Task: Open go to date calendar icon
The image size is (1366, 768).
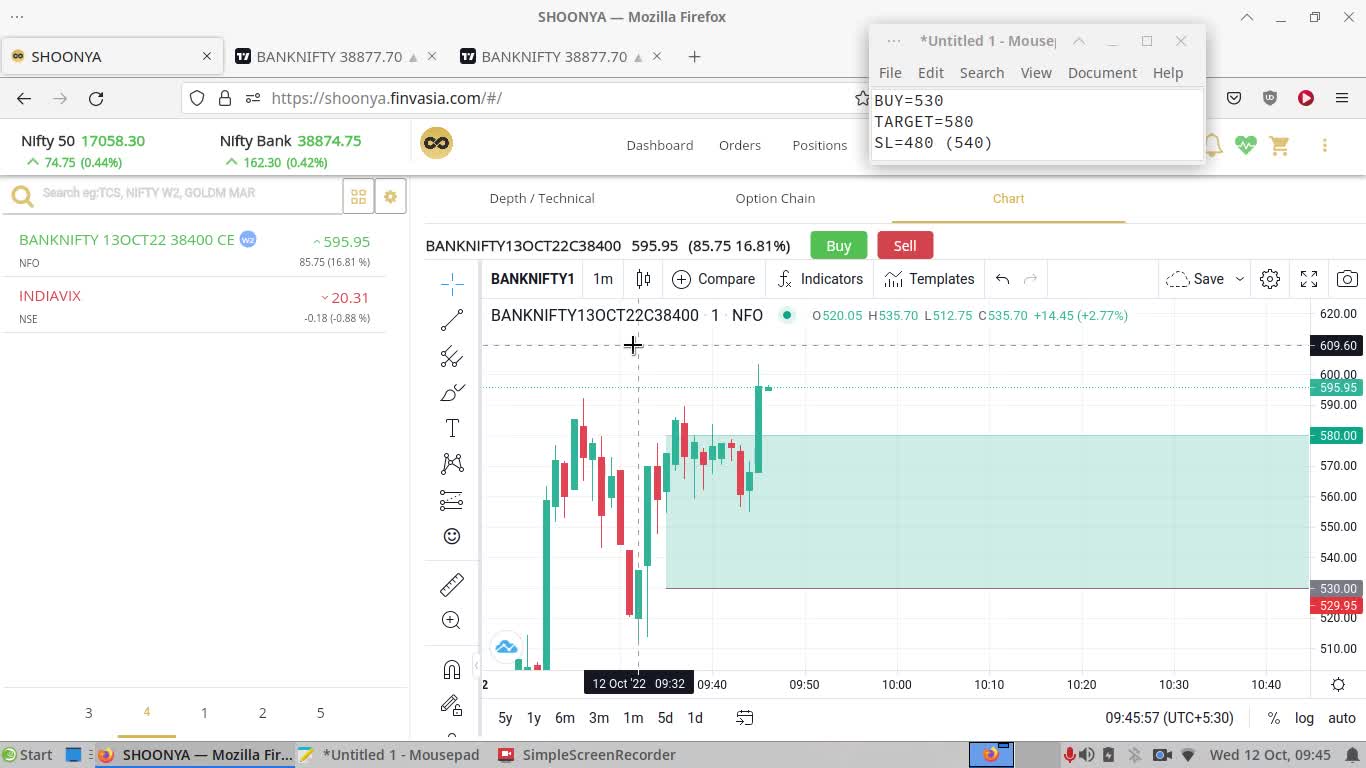Action: coord(745,718)
